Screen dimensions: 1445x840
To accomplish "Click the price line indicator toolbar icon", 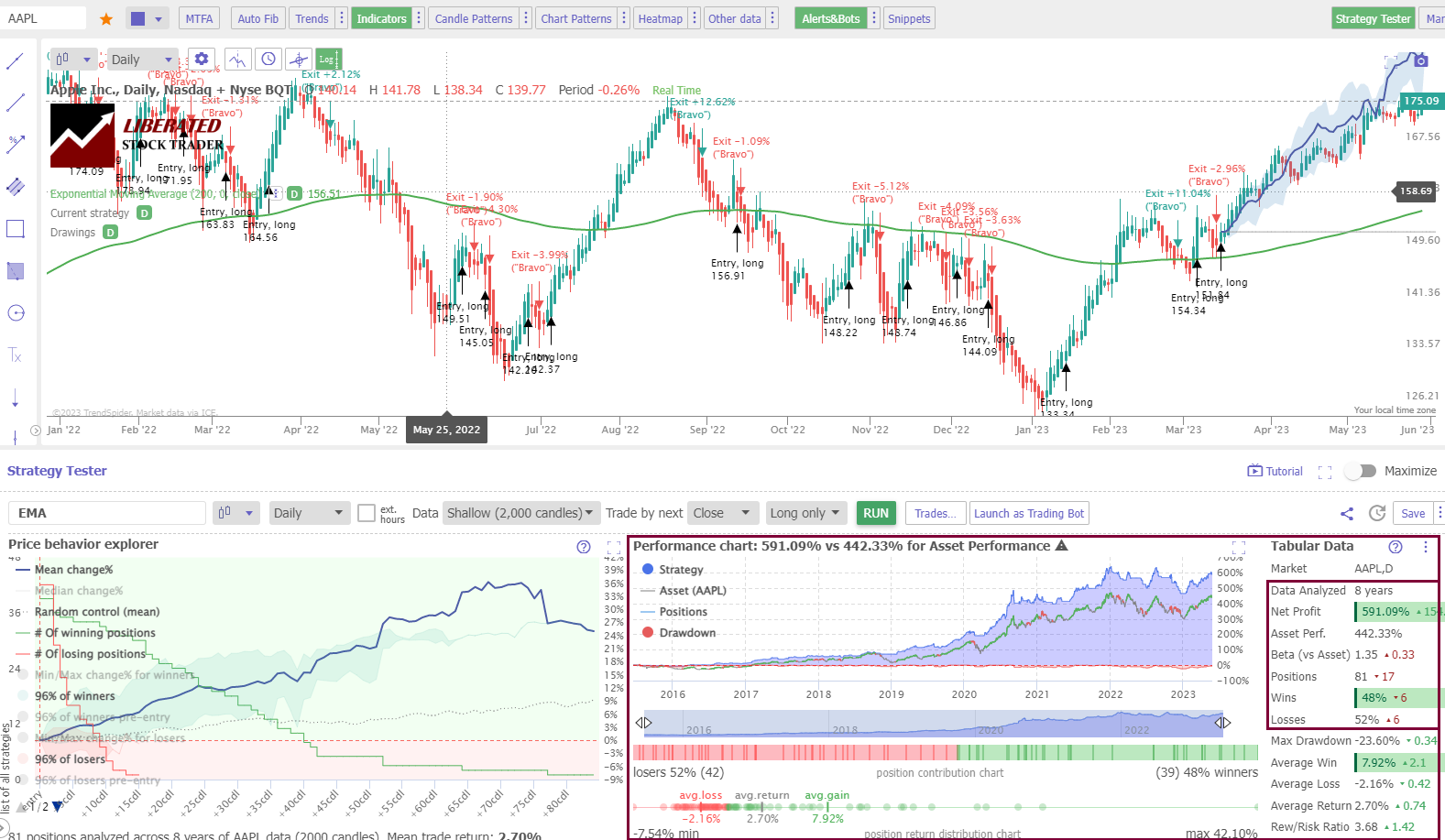I will pyautogui.click(x=237, y=60).
